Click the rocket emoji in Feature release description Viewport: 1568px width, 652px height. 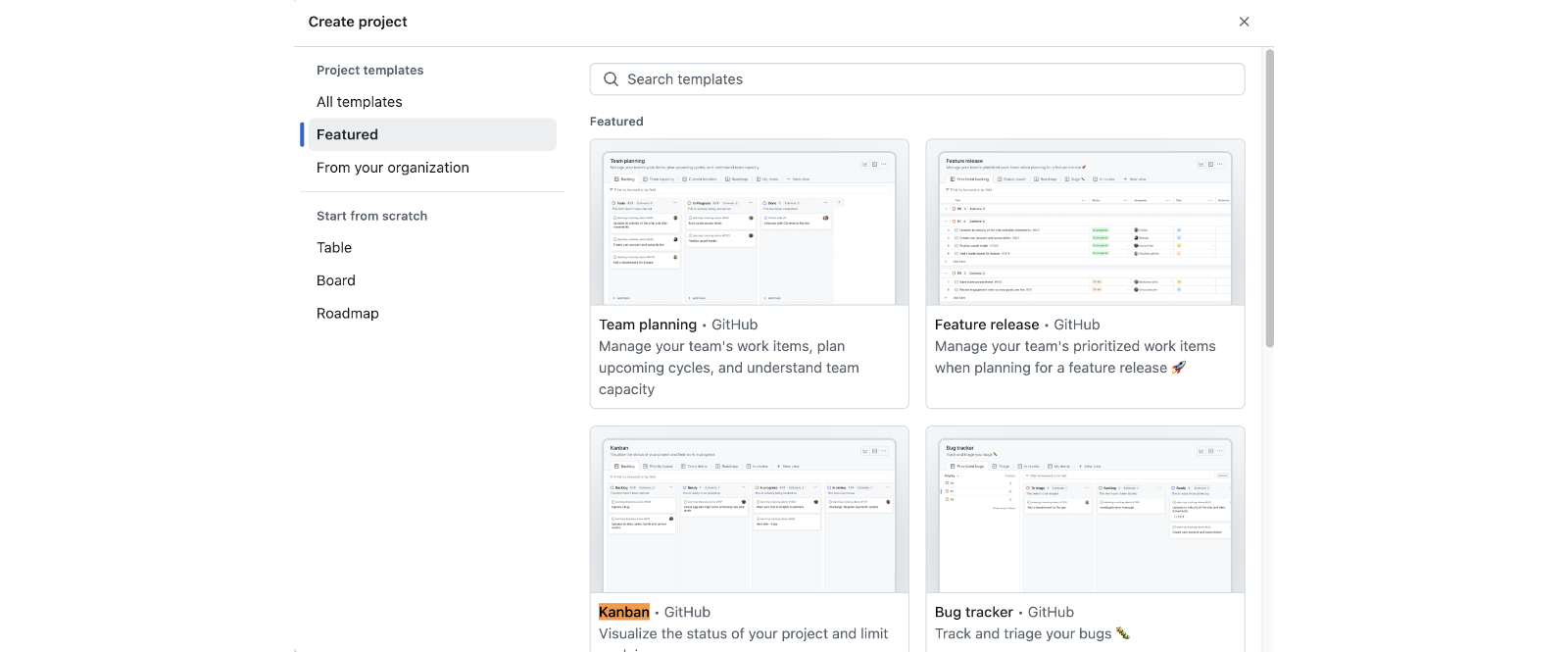[x=1179, y=368]
